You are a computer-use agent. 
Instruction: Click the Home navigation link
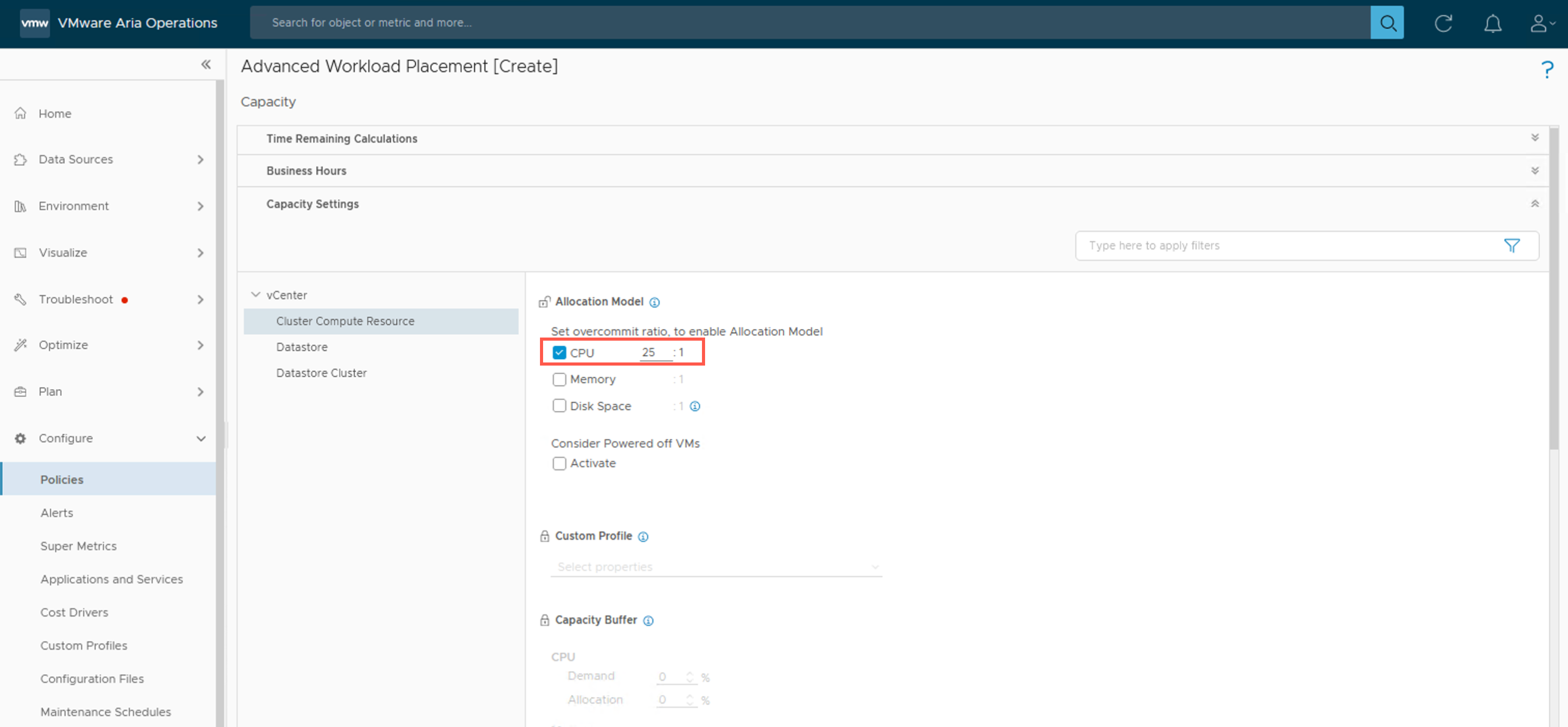tap(55, 113)
